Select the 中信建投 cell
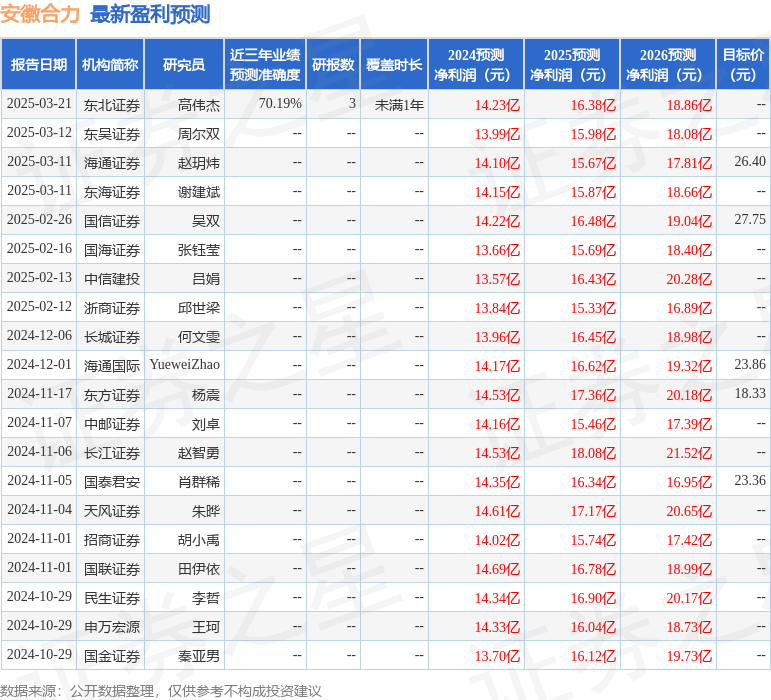The width and height of the screenshot is (771, 700). point(112,279)
